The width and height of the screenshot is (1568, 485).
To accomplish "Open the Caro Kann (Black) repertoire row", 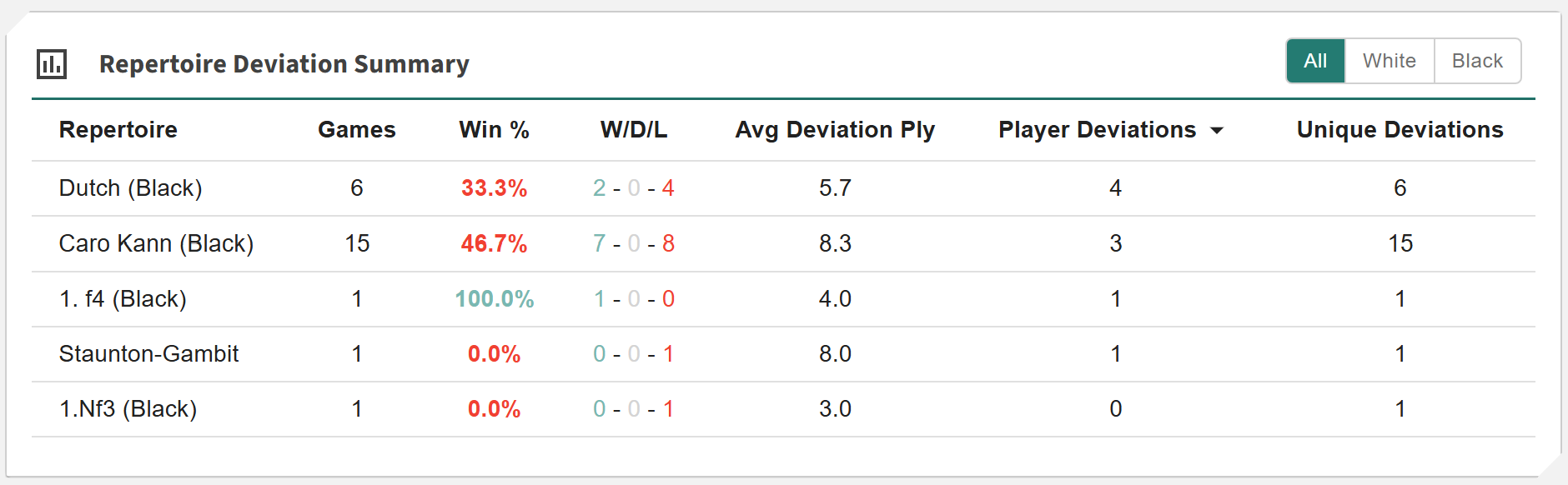I will [156, 243].
